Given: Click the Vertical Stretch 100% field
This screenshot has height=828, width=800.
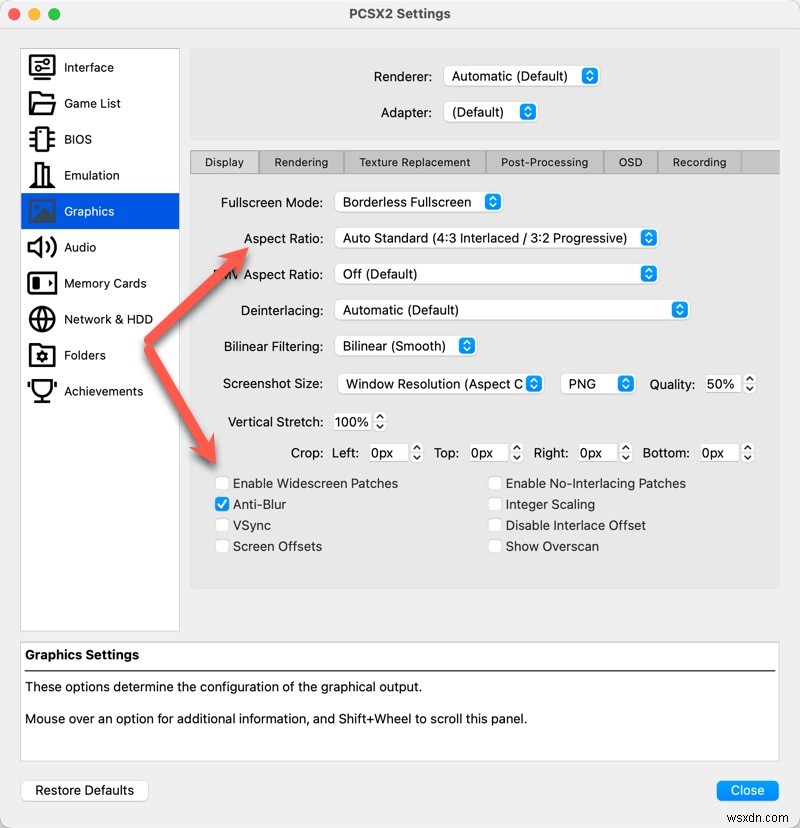Looking at the screenshot, I should [352, 421].
